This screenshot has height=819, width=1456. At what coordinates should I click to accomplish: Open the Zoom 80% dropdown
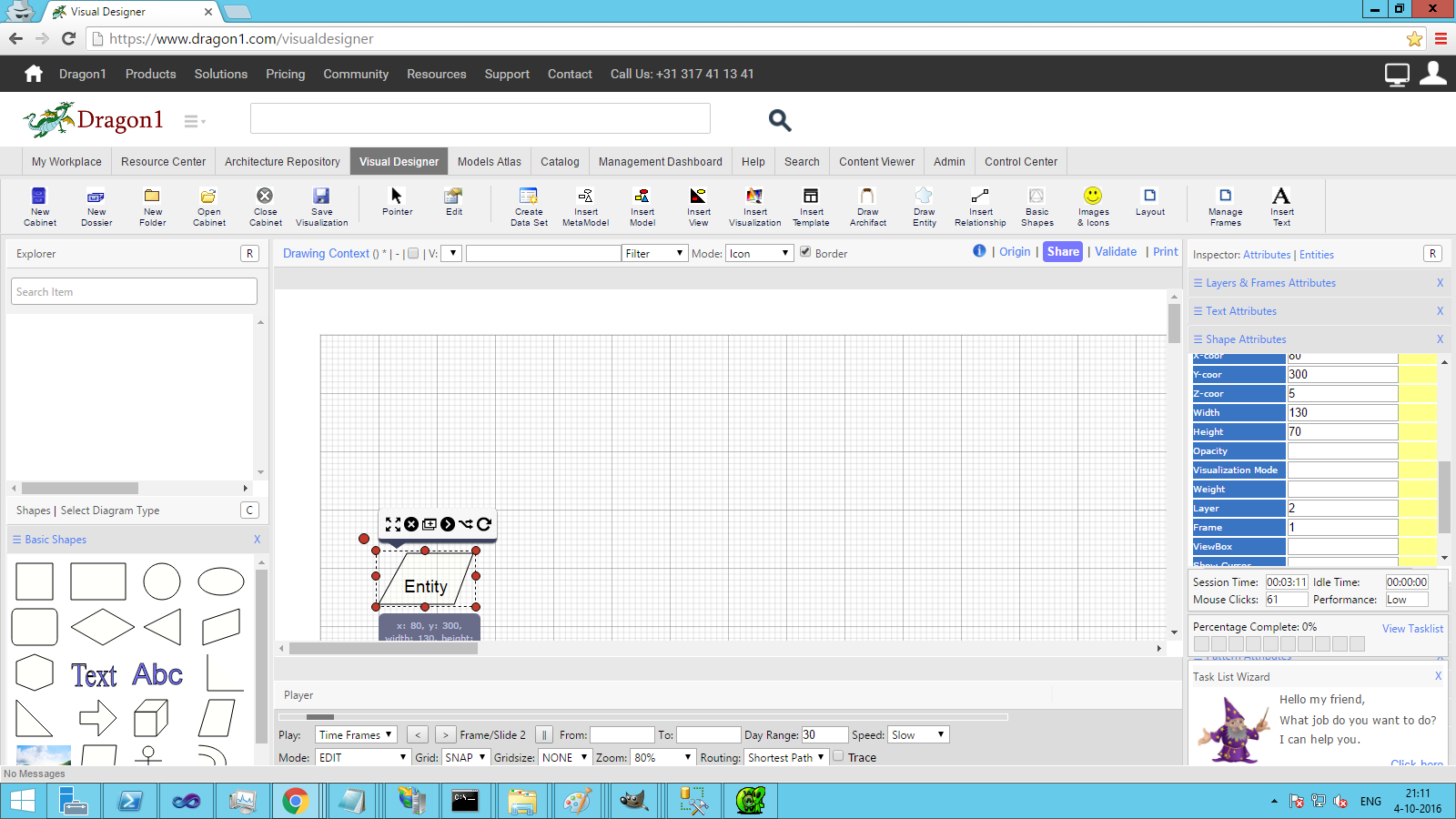(663, 757)
